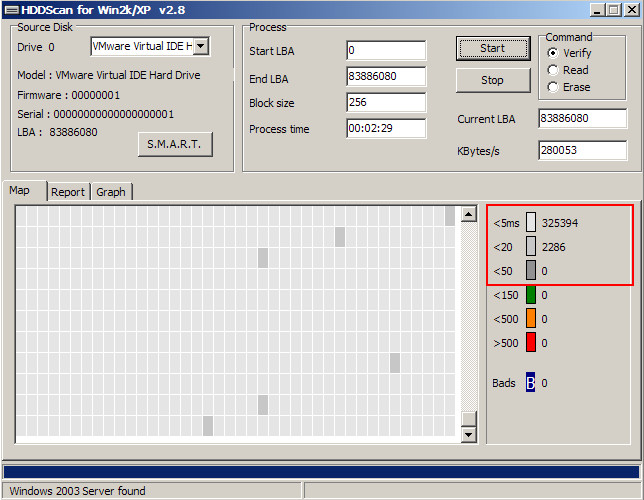Select the Erase command option
Screen dimensions: 644x500
point(553,87)
